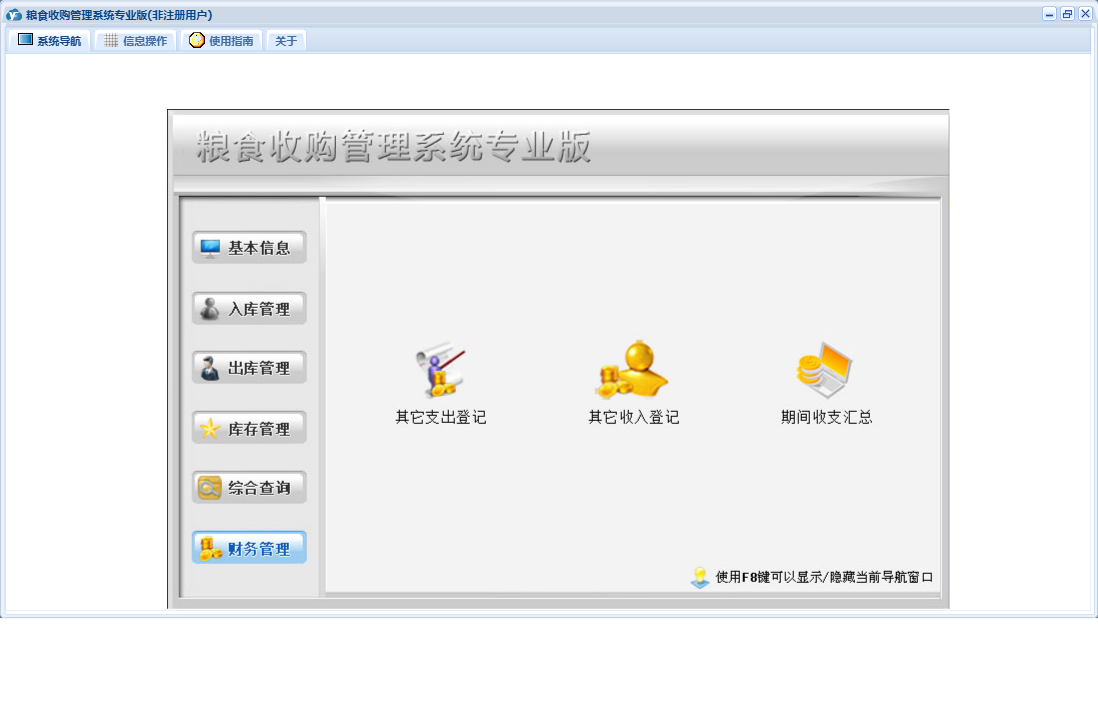Close the application window
The image size is (1098, 716).
point(1085,14)
